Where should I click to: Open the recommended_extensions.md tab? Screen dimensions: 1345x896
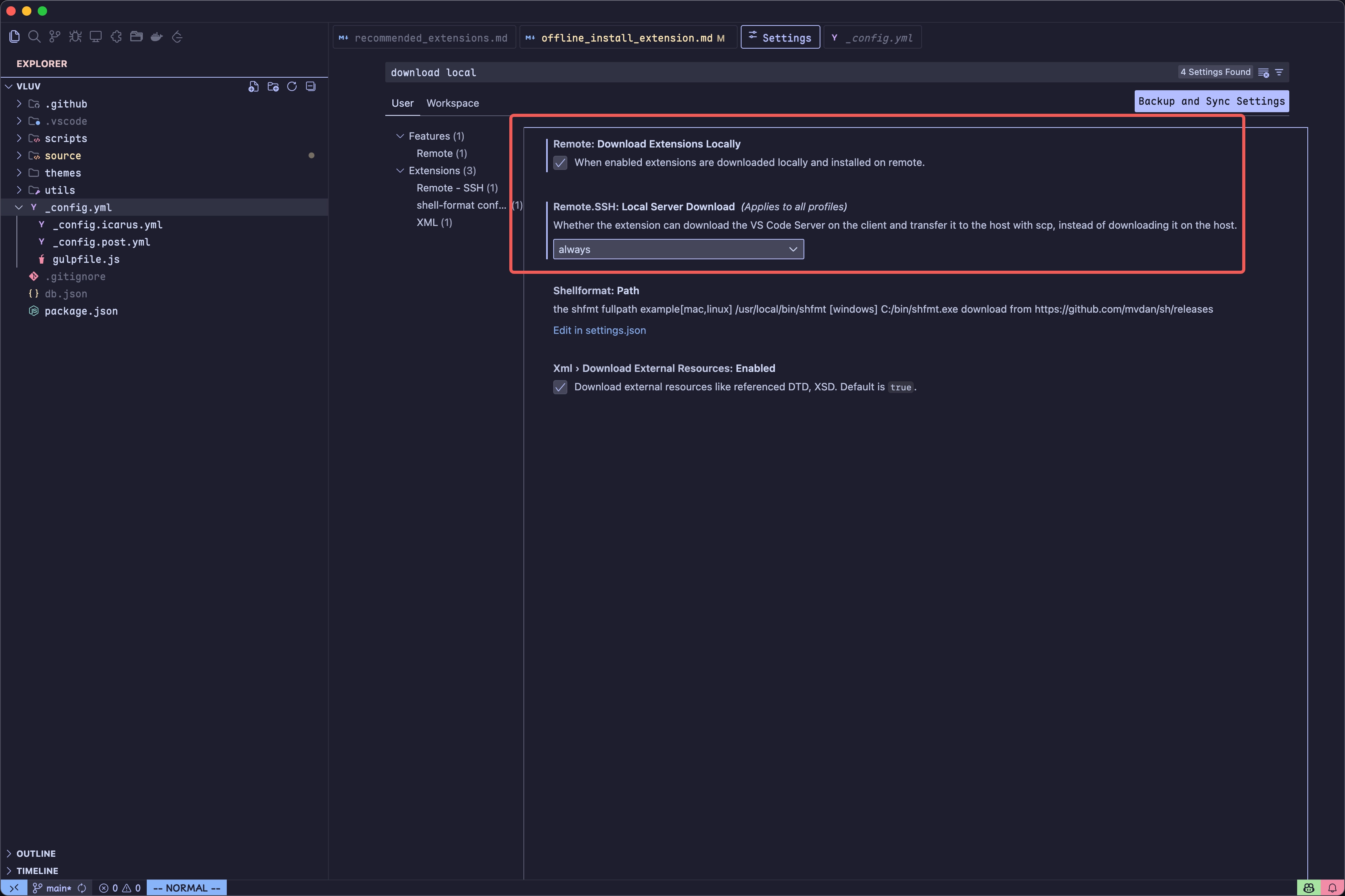tap(430, 37)
